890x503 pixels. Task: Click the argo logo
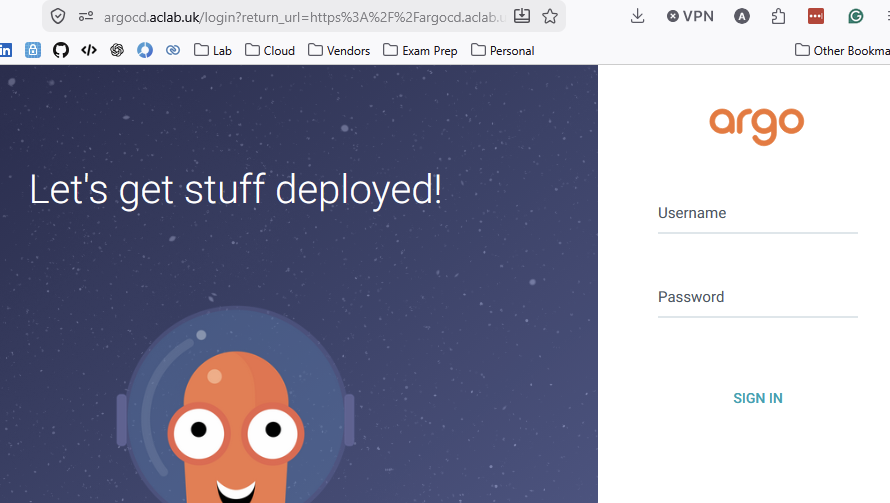[757, 125]
